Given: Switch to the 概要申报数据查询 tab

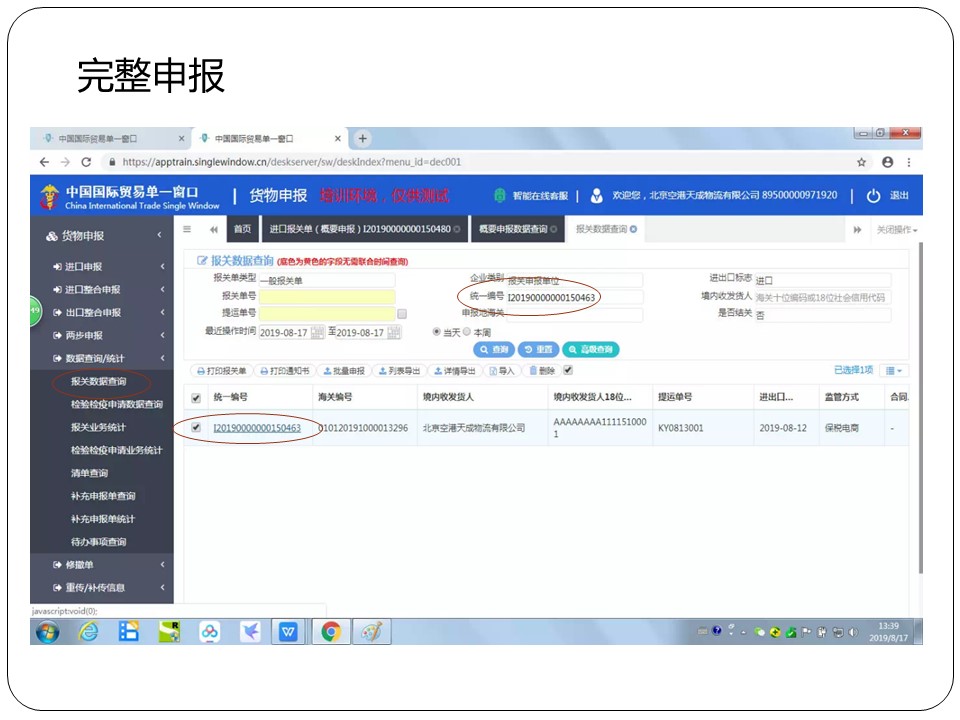Looking at the screenshot, I should click(512, 229).
